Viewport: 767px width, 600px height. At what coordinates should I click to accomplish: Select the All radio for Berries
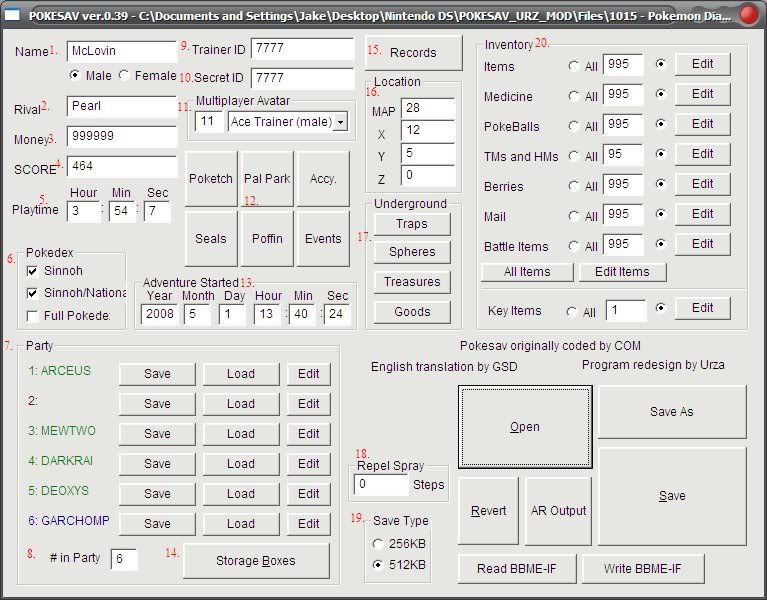pyautogui.click(x=574, y=186)
